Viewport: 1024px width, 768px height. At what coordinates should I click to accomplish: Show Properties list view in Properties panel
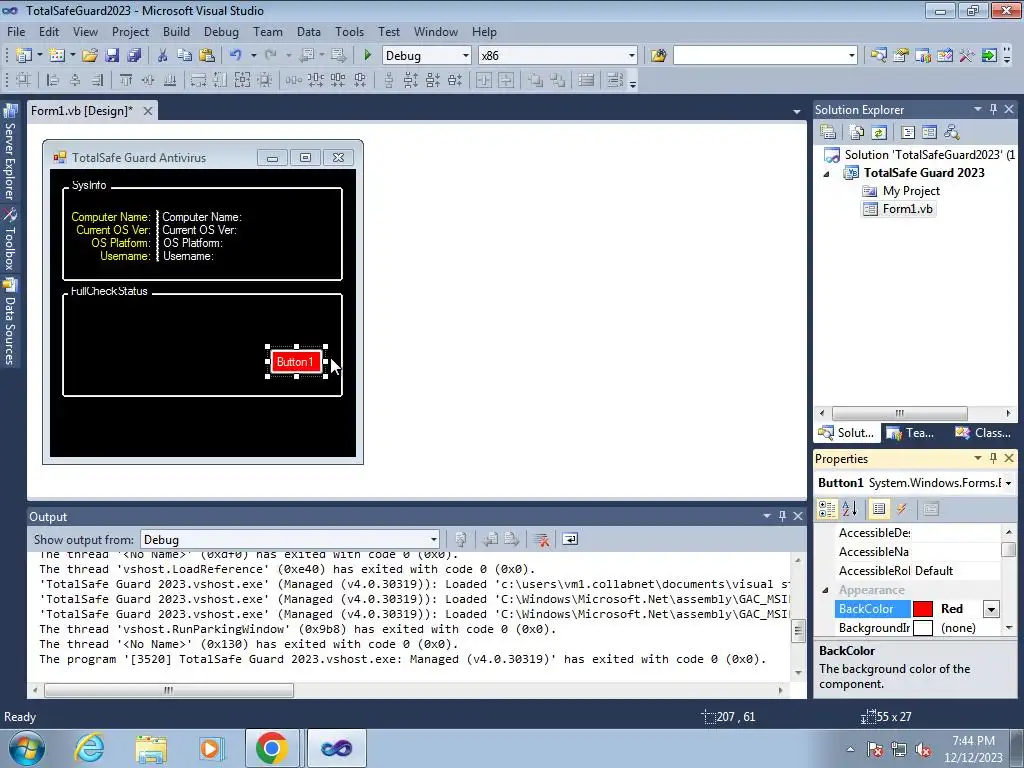(879, 509)
